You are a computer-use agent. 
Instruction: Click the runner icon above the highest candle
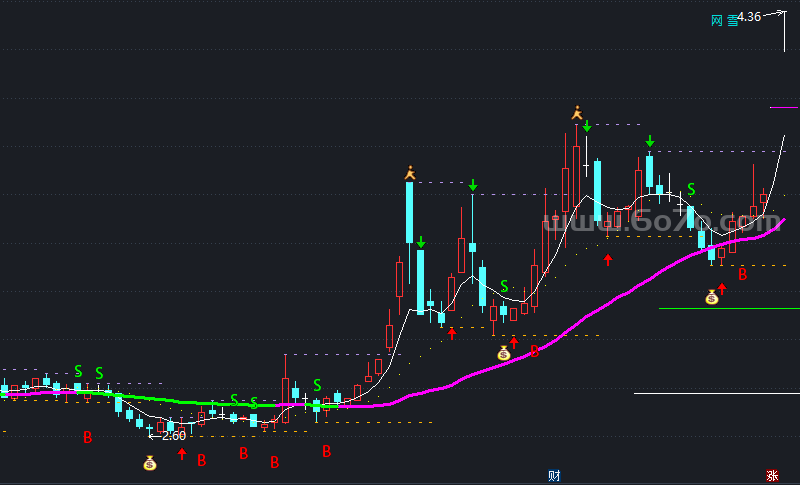pos(577,113)
